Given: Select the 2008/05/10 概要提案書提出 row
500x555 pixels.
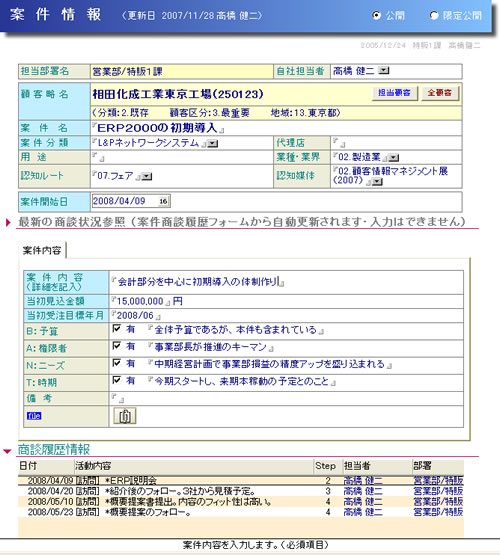Looking at the screenshot, I should click(241, 502).
